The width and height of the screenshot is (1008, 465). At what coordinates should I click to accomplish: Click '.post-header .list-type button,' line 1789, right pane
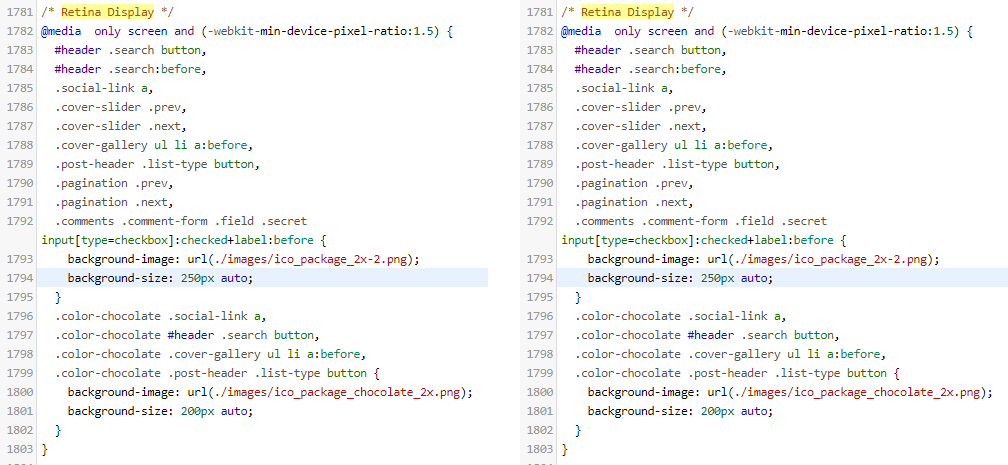click(677, 164)
